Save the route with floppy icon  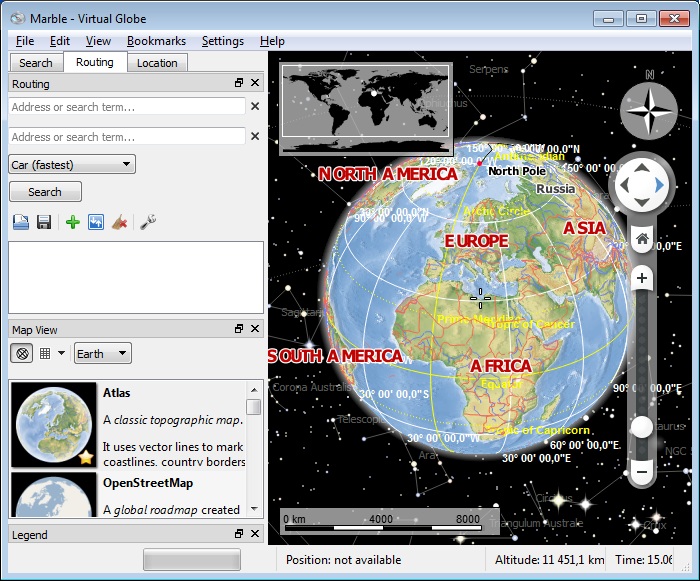coord(44,222)
